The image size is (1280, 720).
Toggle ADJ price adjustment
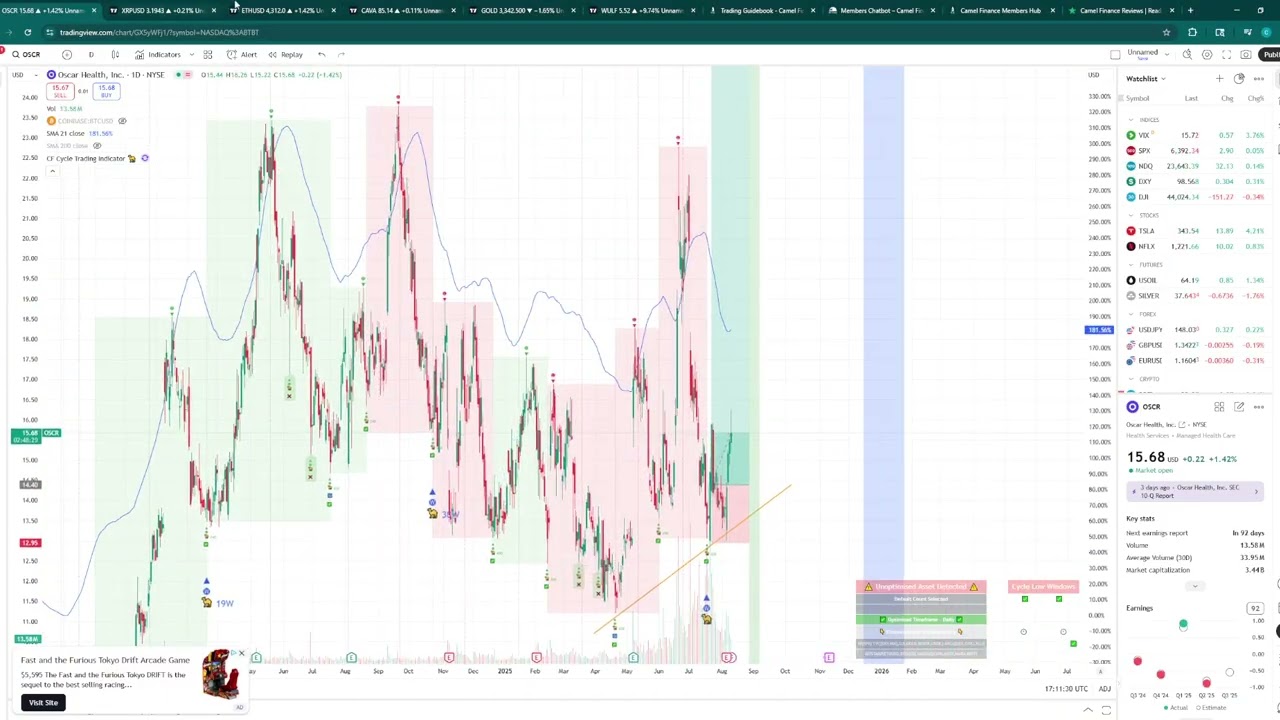point(1105,689)
